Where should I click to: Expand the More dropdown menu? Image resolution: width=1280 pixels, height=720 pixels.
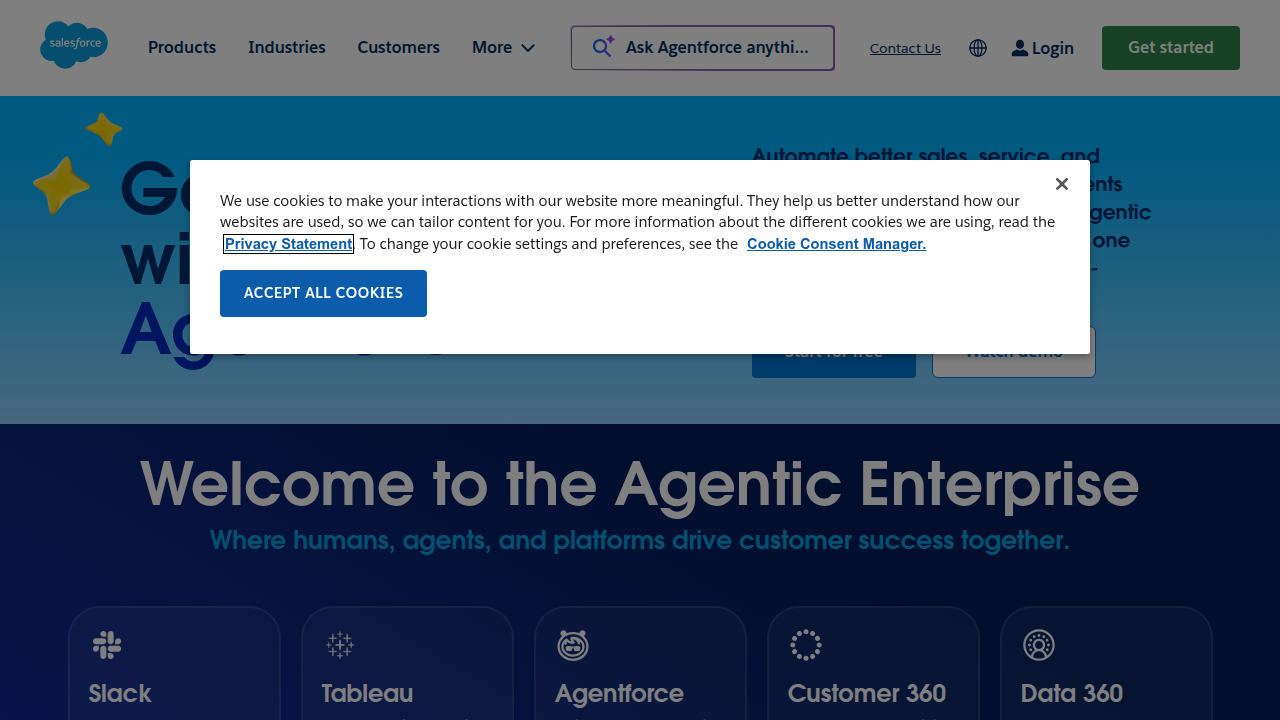point(503,47)
